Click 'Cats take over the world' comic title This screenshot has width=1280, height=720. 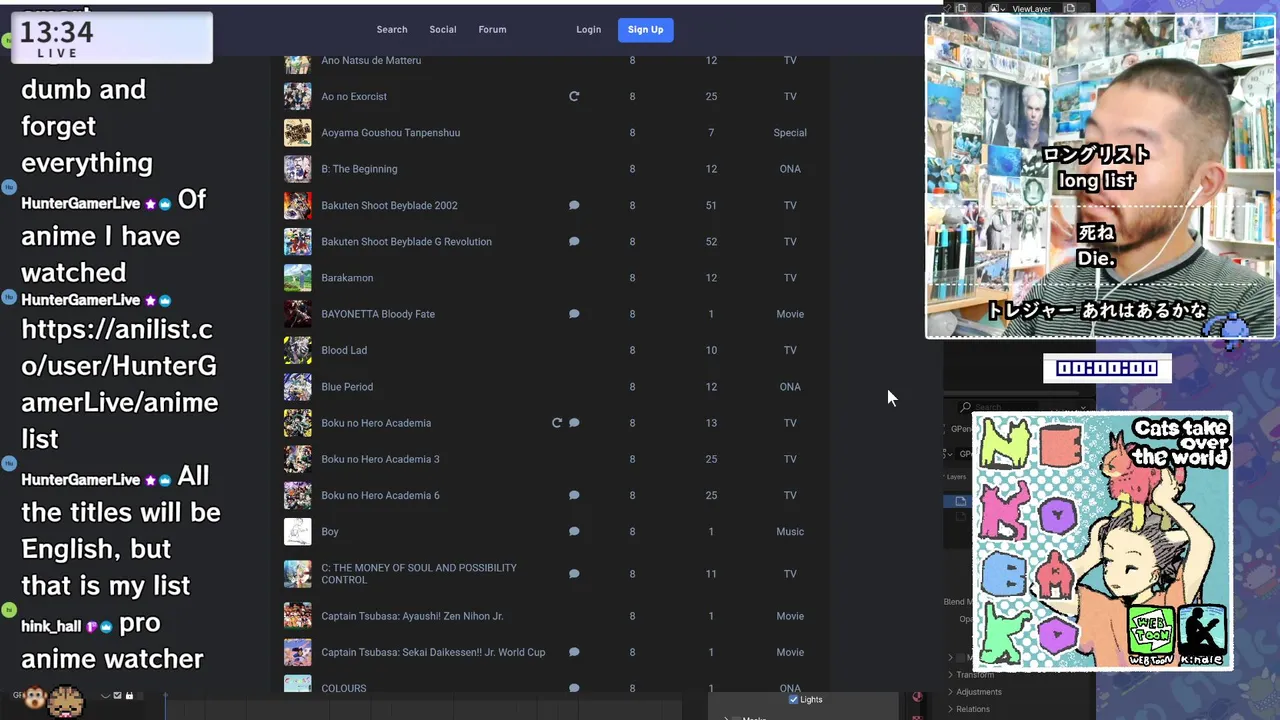tap(1180, 443)
